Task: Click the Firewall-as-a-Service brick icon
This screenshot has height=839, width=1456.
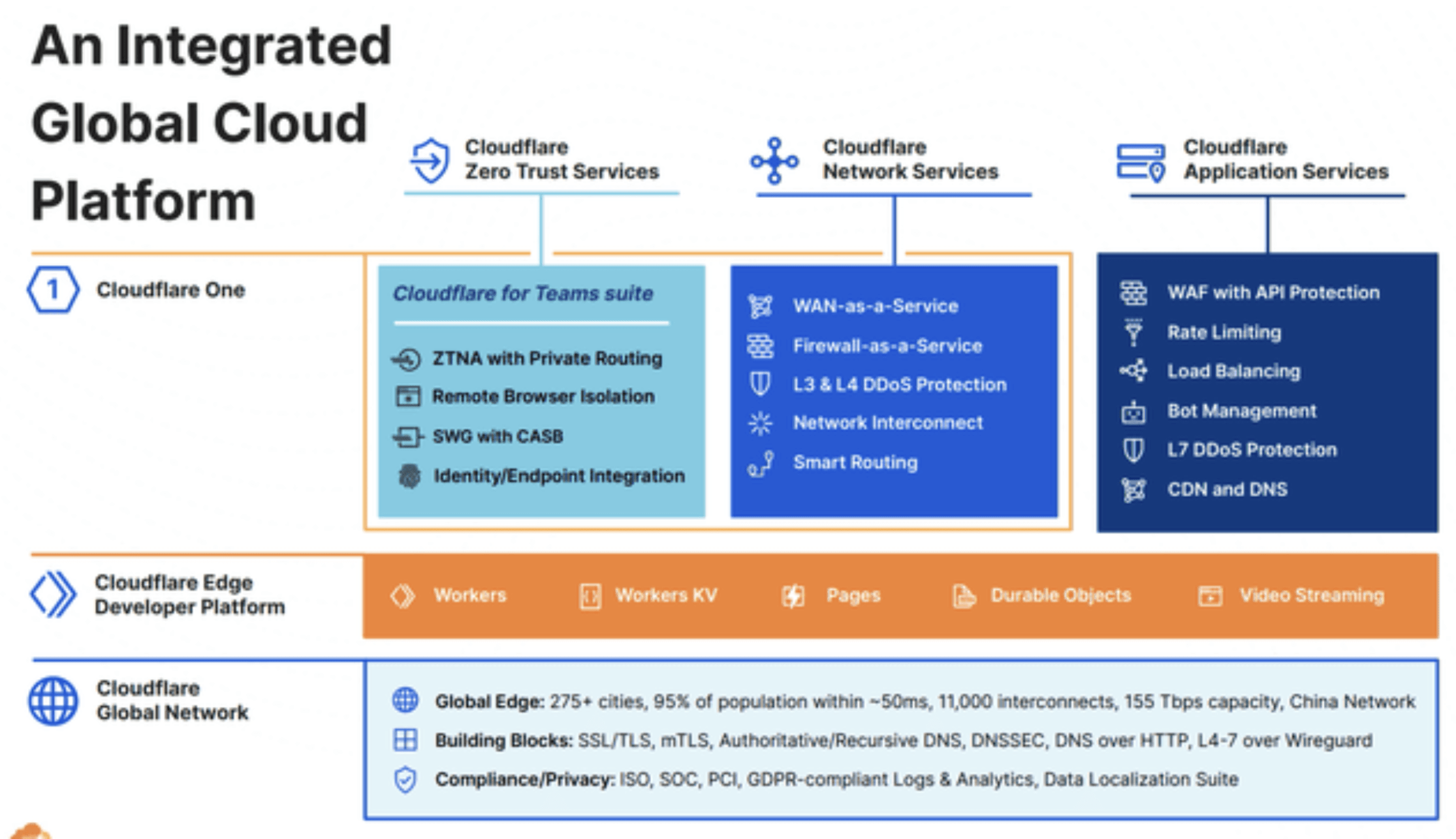Action: tap(760, 346)
